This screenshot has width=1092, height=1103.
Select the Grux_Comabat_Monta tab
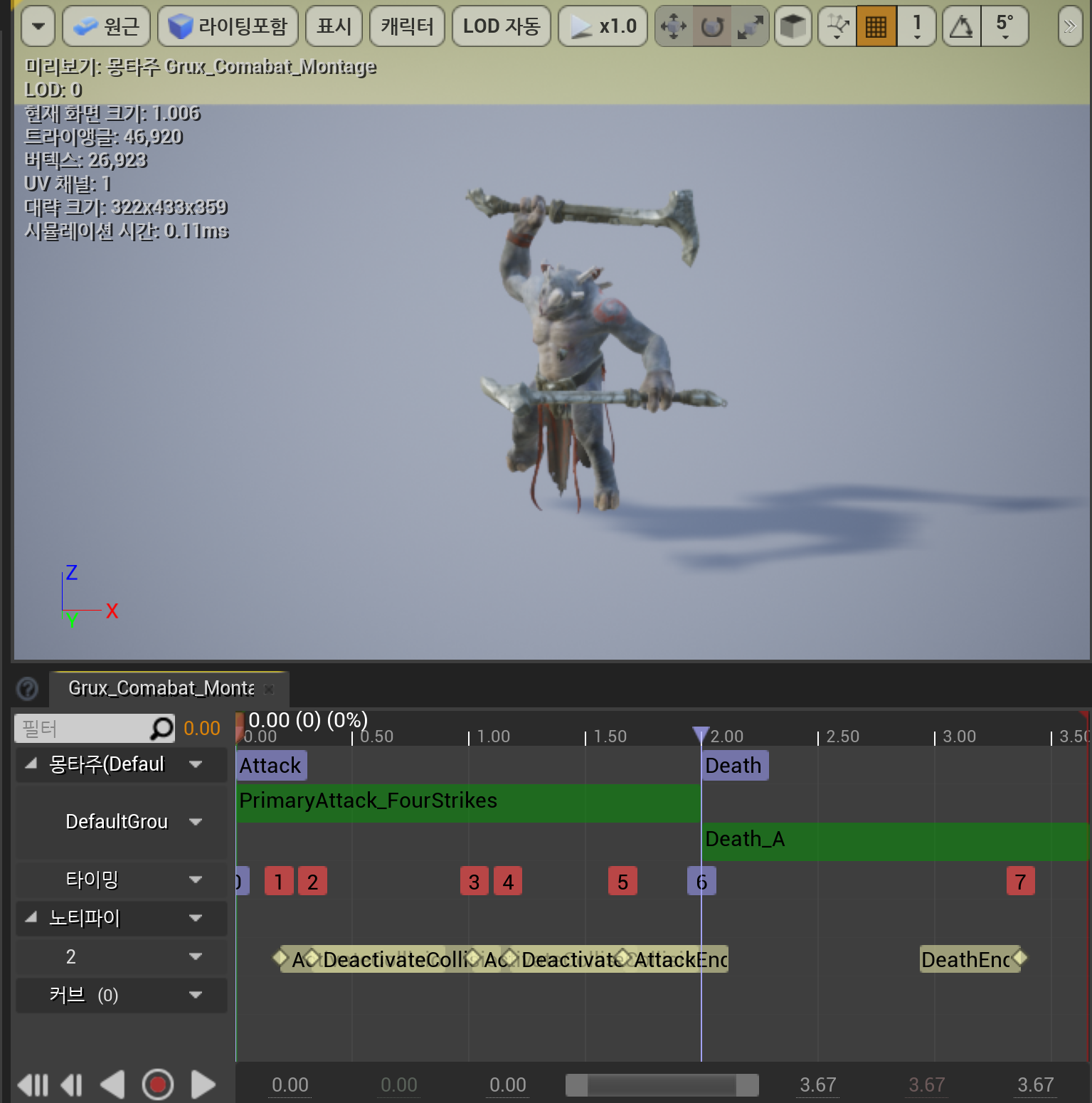click(x=160, y=687)
